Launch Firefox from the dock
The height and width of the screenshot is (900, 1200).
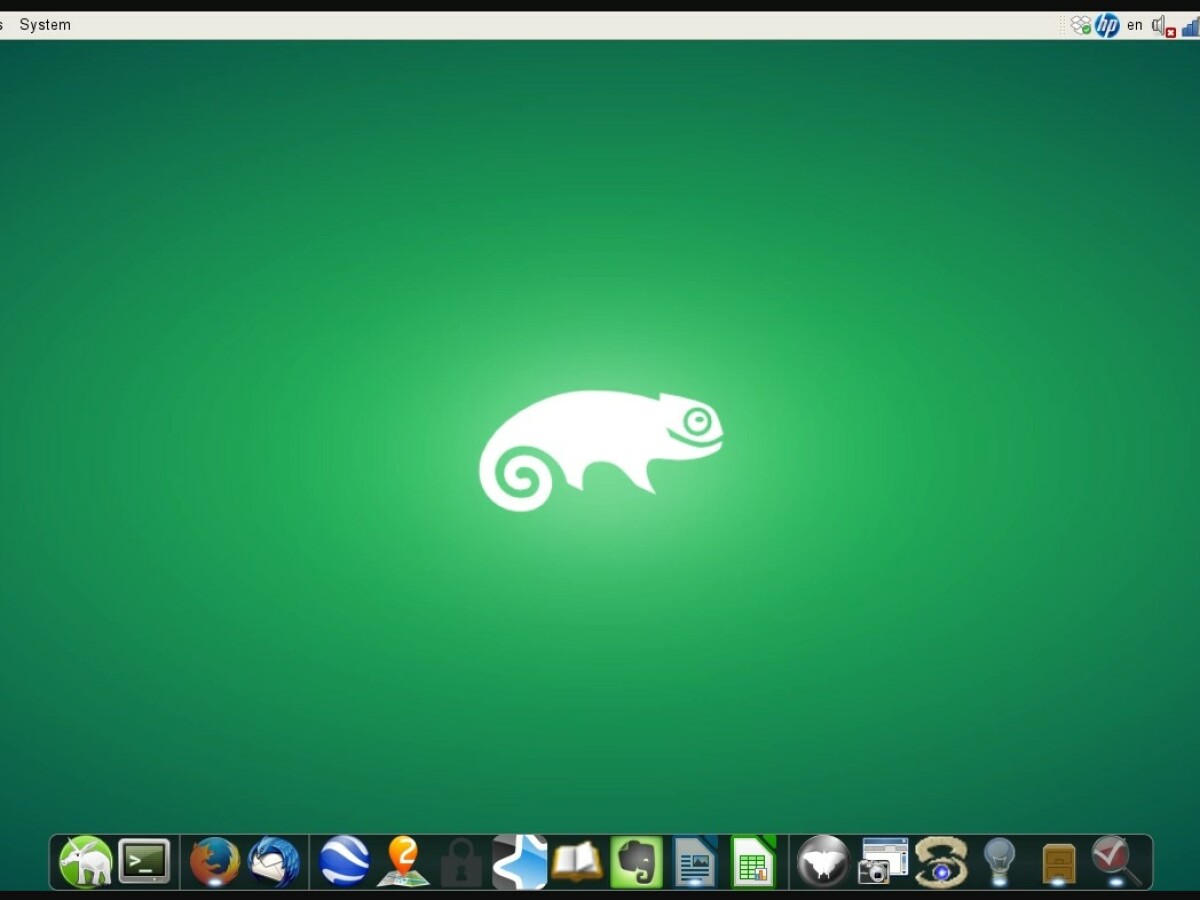point(215,861)
